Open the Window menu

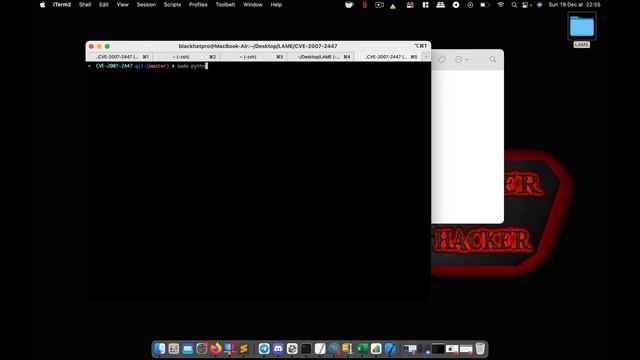(253, 5)
